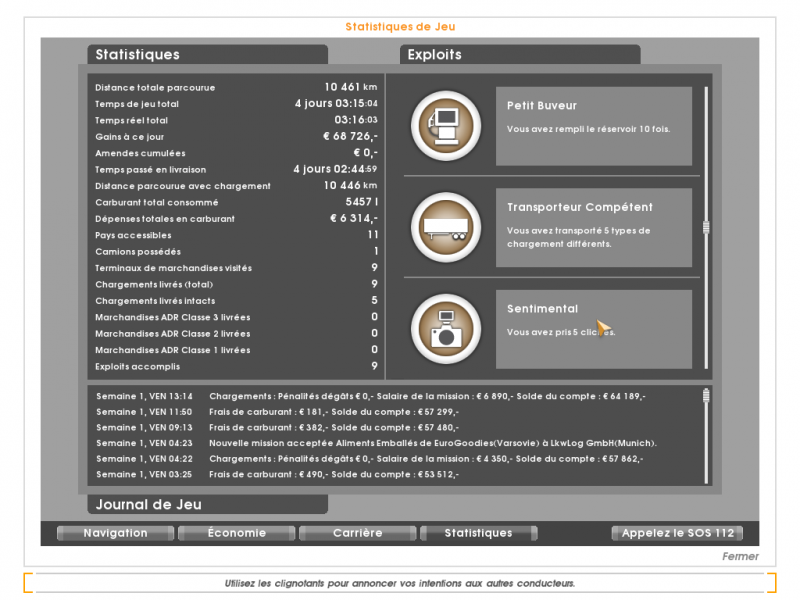Click journal entry Semaine 1, VEN 13:14
800x600 pixels.
(370, 396)
